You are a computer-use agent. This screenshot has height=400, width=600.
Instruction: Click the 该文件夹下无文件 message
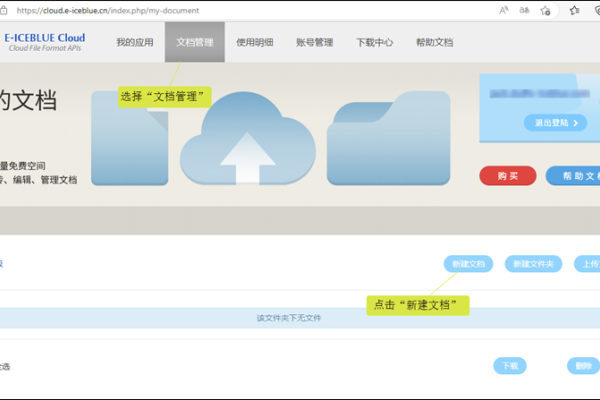click(x=289, y=318)
